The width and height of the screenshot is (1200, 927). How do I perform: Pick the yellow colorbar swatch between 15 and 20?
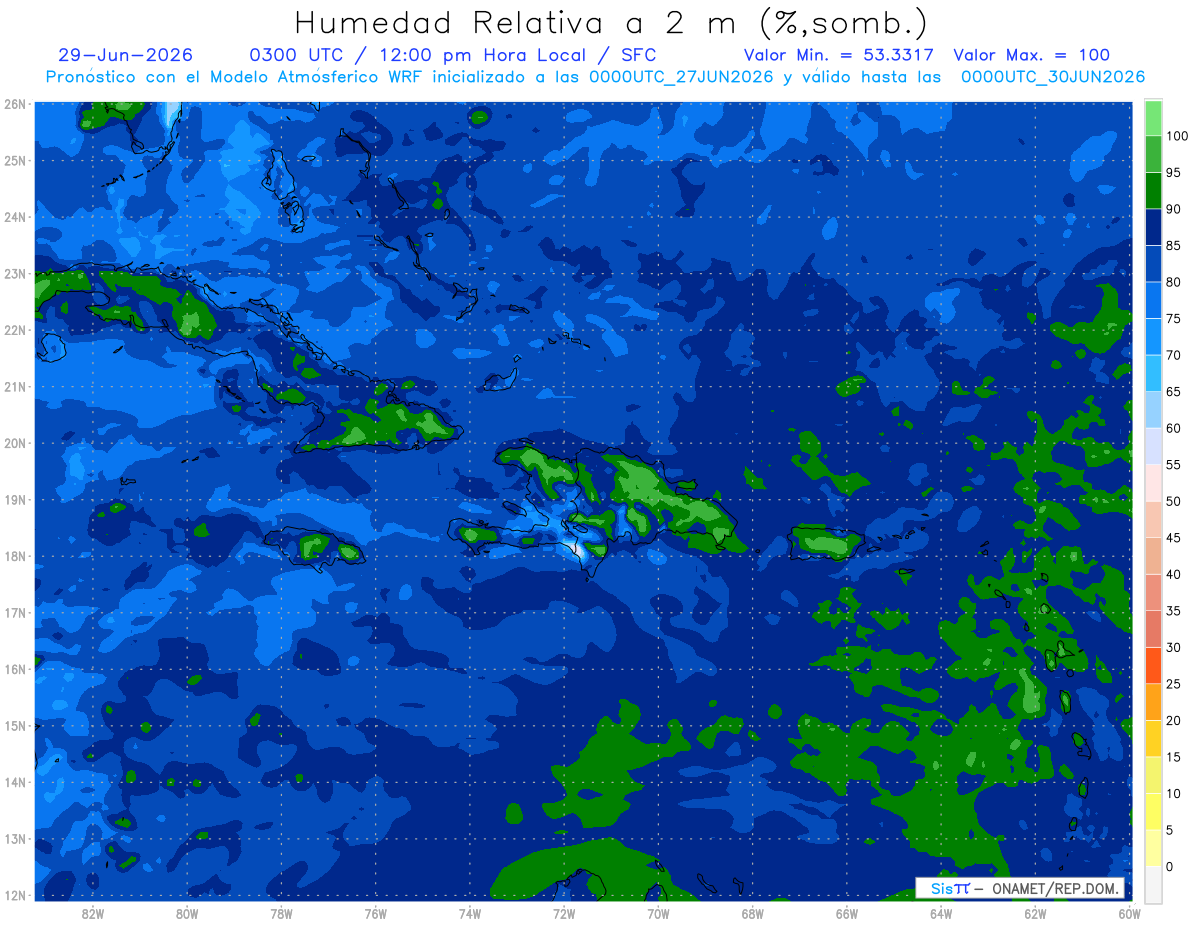[x=1153, y=738]
